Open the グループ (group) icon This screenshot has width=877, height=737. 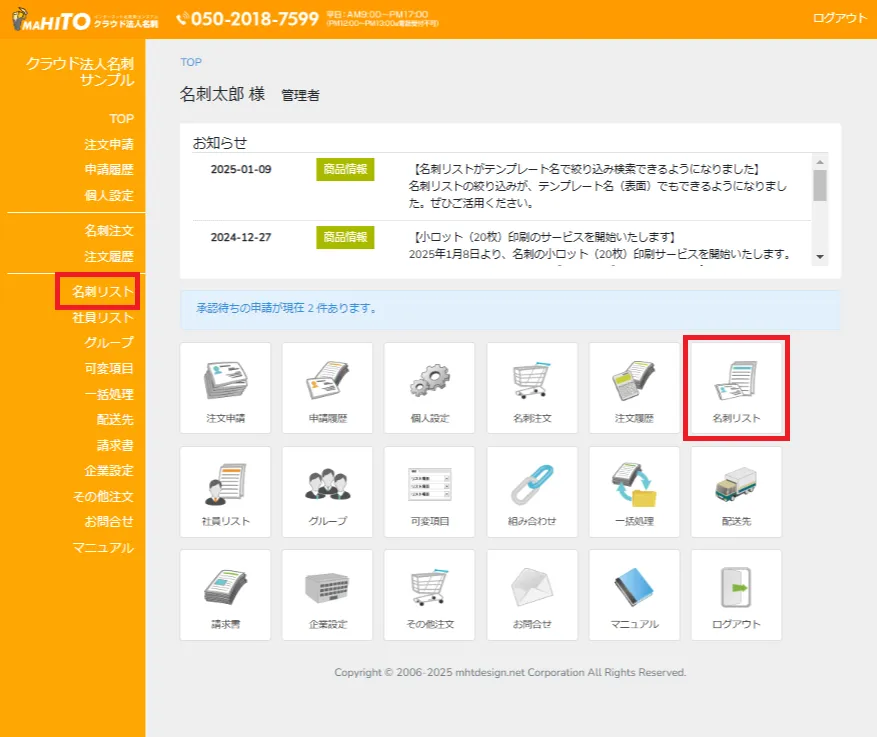click(327, 491)
